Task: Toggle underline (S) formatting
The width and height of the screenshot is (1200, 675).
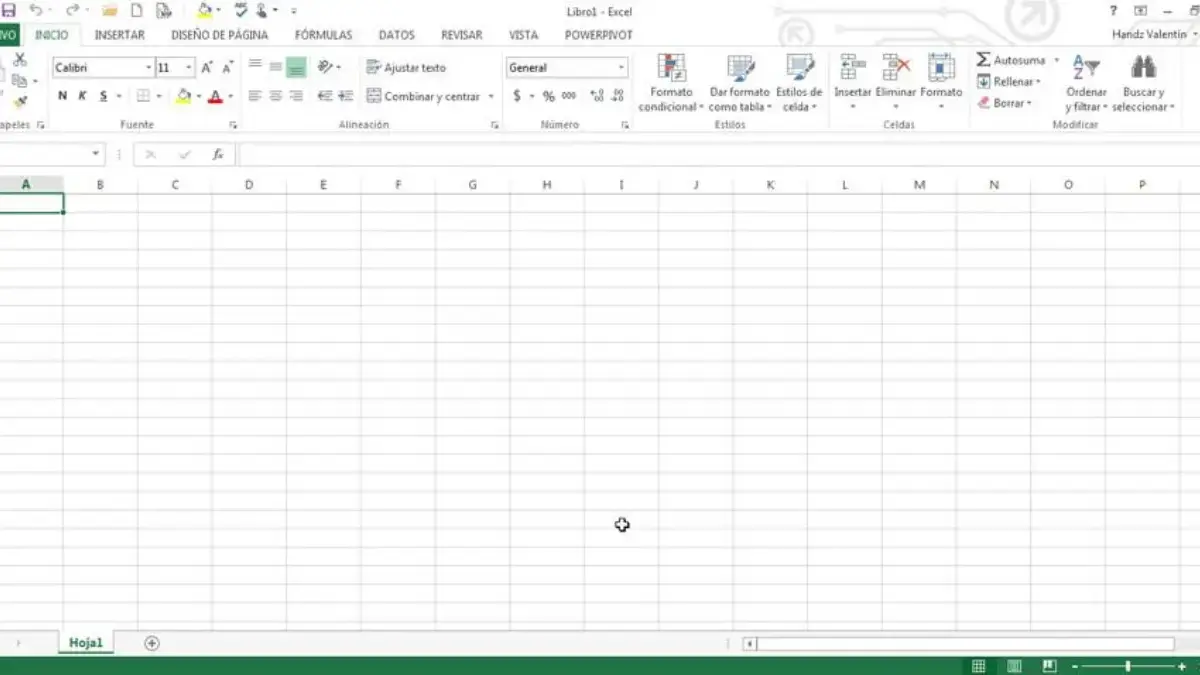Action: (x=103, y=96)
